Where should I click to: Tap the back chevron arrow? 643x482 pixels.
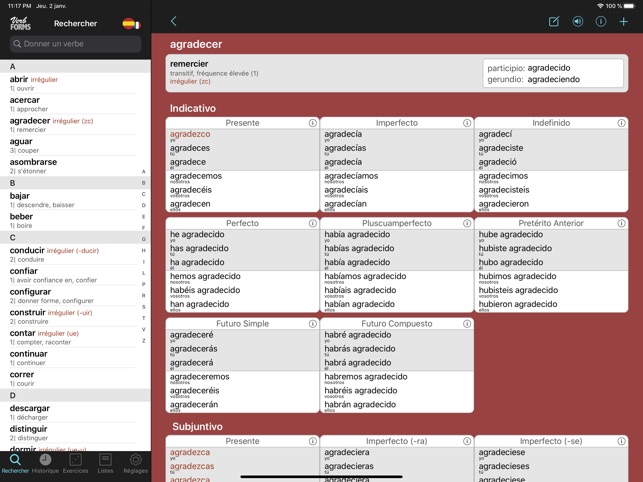(x=173, y=21)
